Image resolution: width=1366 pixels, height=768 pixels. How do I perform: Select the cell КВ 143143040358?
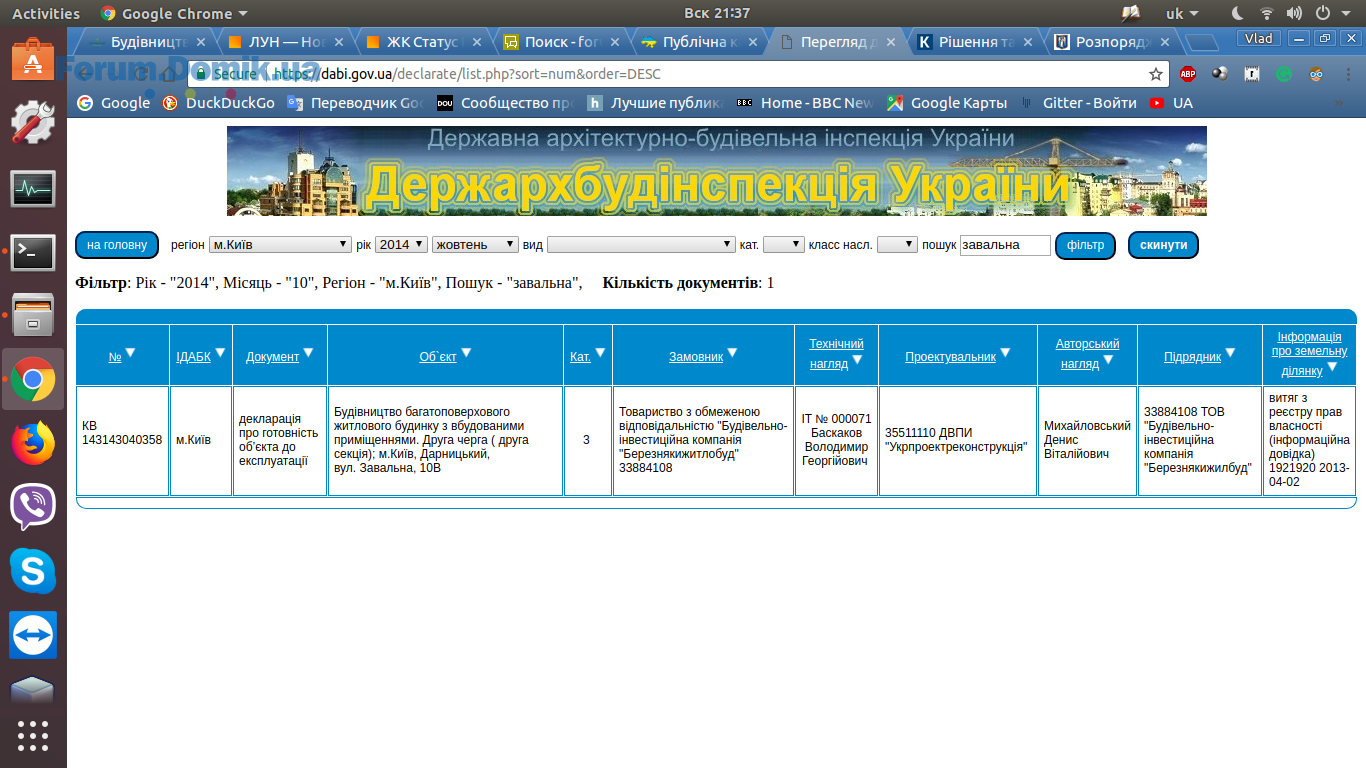click(x=122, y=441)
